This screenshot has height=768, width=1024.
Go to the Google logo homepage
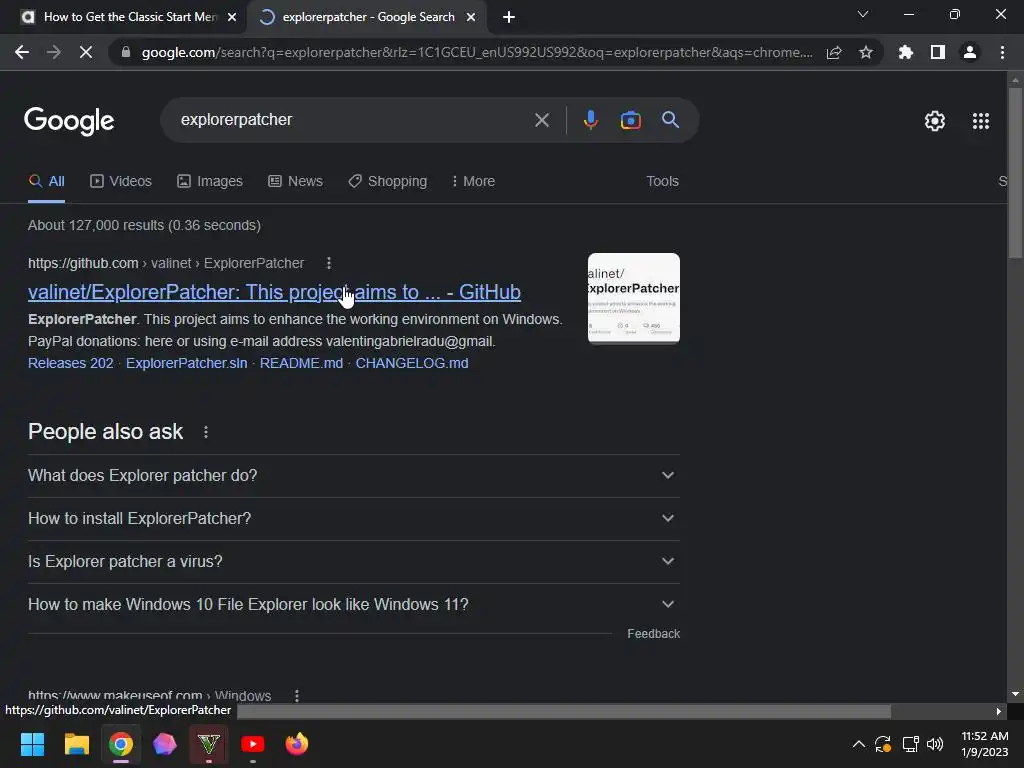coord(69,121)
